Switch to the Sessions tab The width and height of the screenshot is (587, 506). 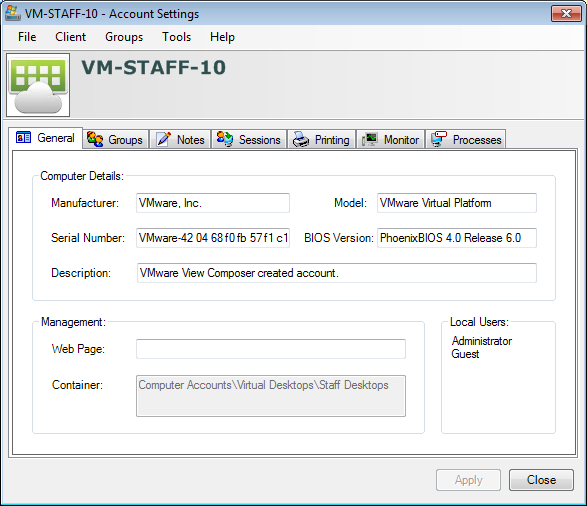(249, 139)
